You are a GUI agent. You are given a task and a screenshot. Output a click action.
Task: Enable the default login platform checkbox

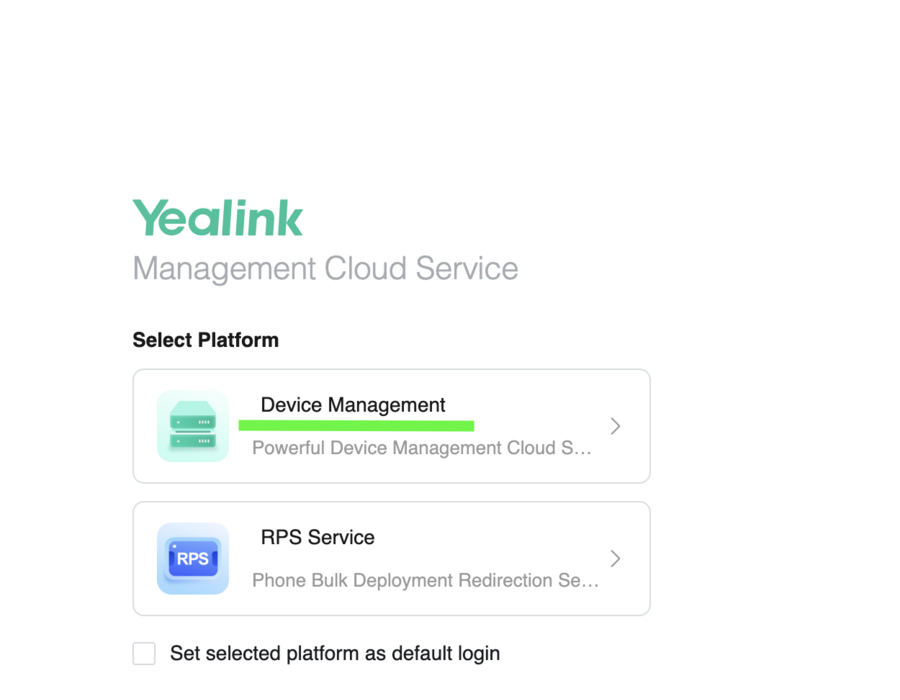pos(144,654)
